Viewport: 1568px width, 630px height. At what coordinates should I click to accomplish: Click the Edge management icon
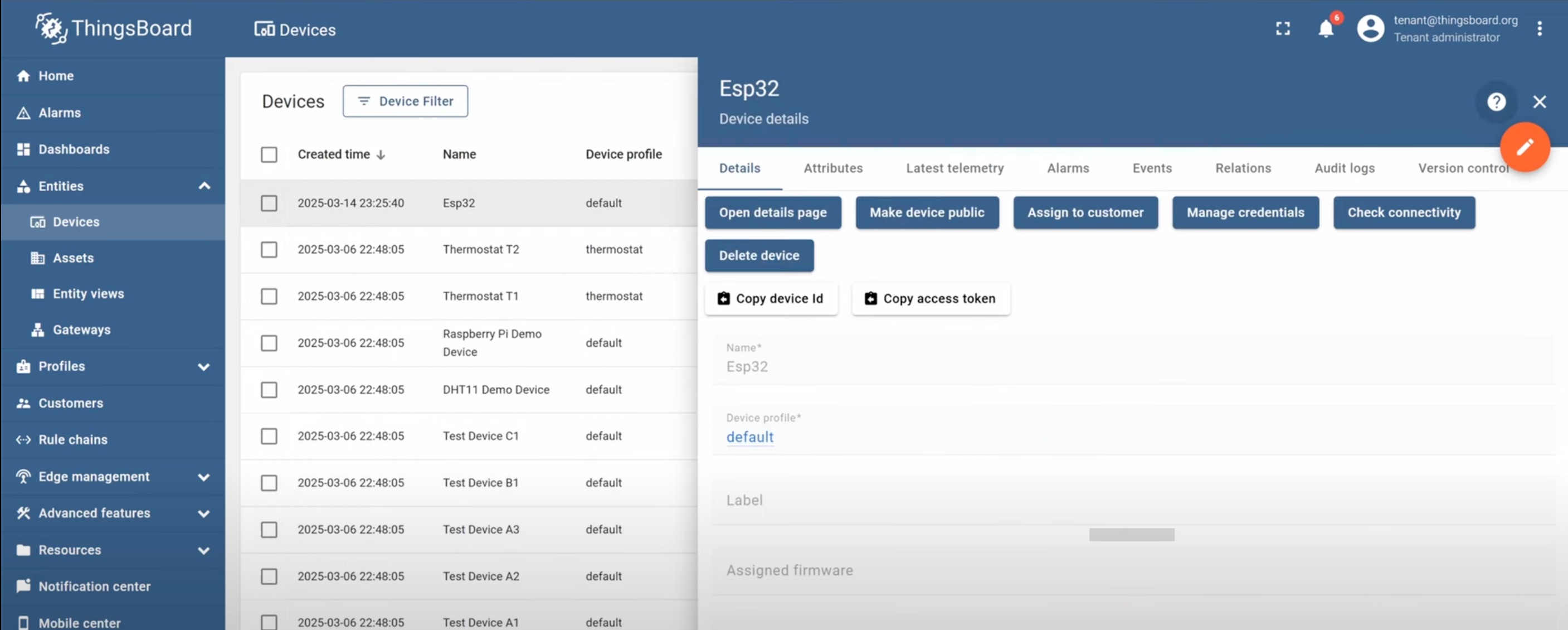(24, 477)
